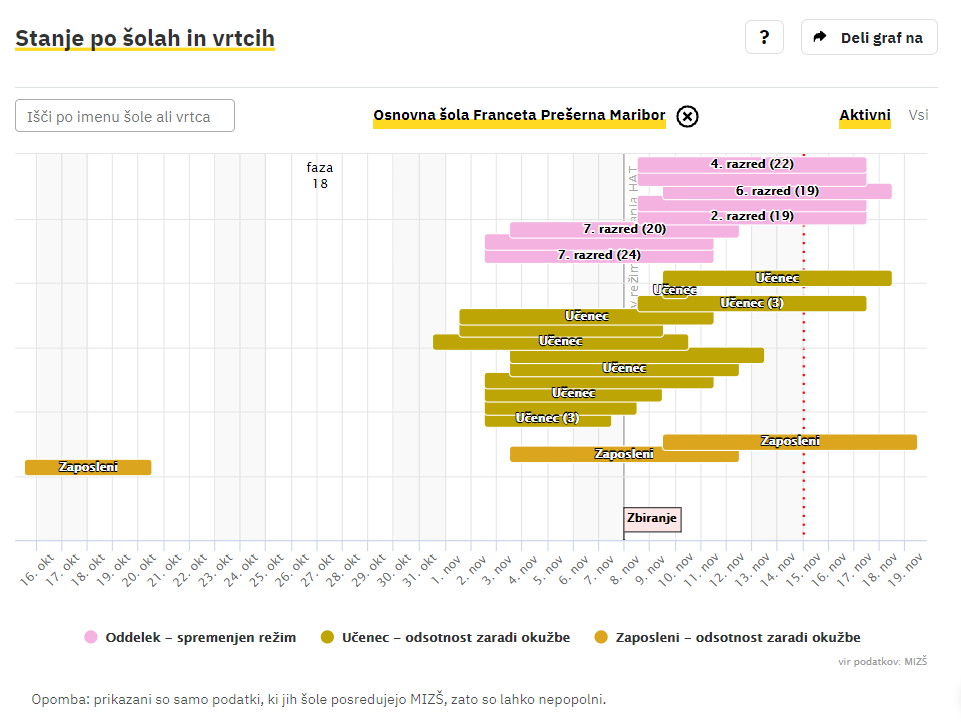961x722 pixels.
Task: Click the 7. razred (24) bar
Action: tap(599, 255)
